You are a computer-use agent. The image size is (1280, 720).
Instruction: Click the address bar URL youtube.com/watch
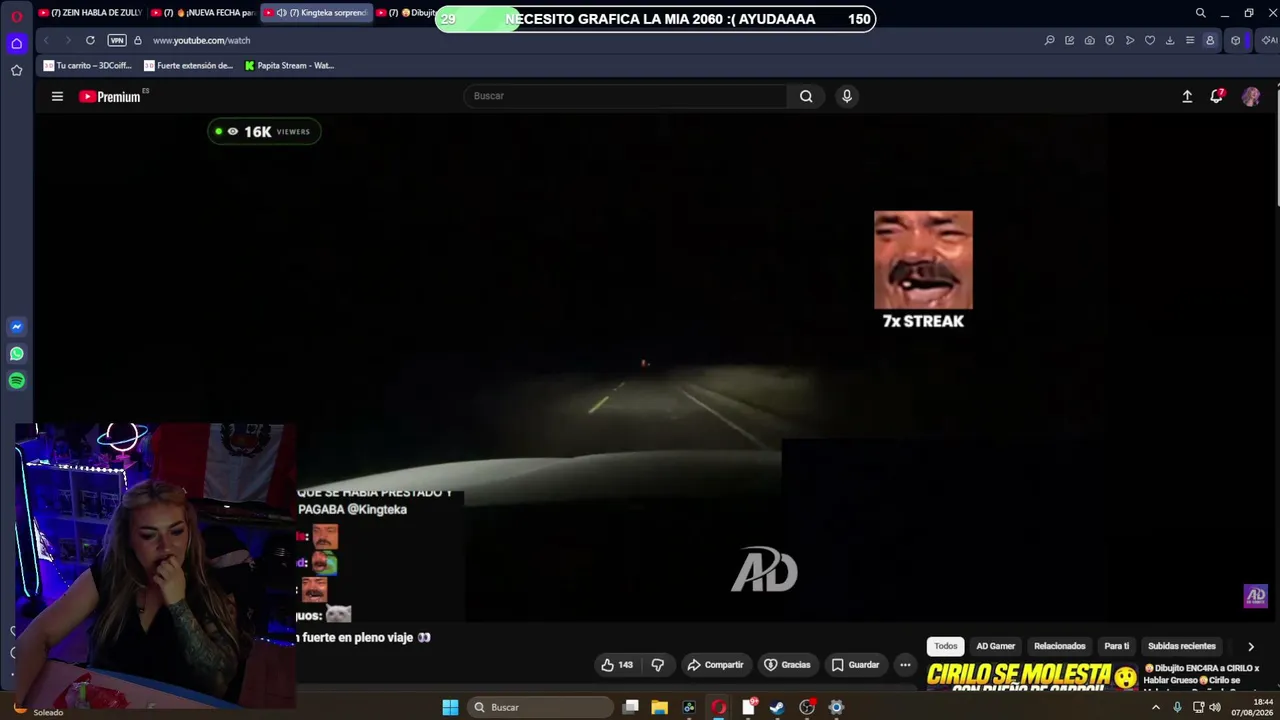click(201, 40)
